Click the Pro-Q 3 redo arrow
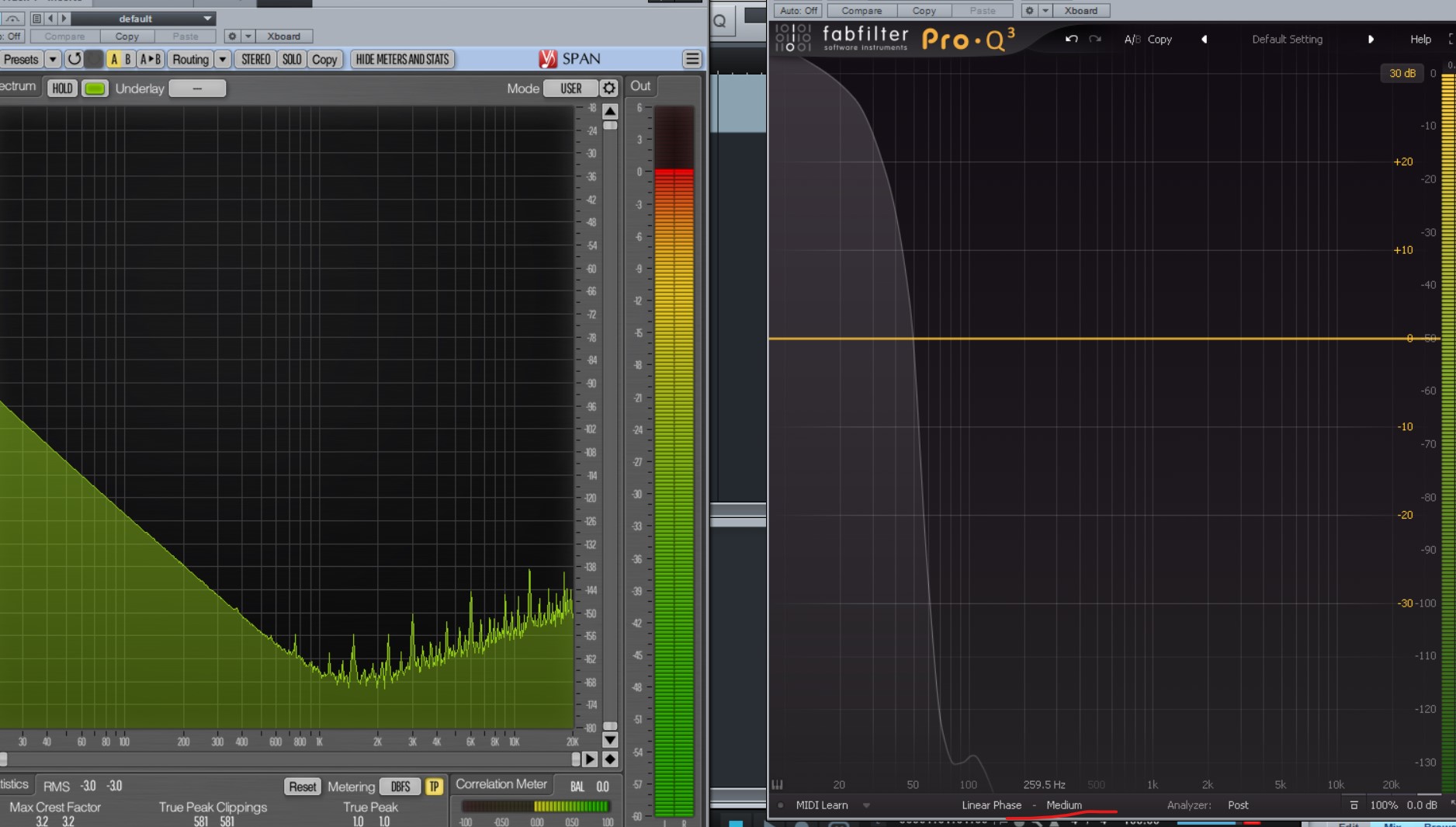The image size is (1456, 827). click(x=1094, y=39)
